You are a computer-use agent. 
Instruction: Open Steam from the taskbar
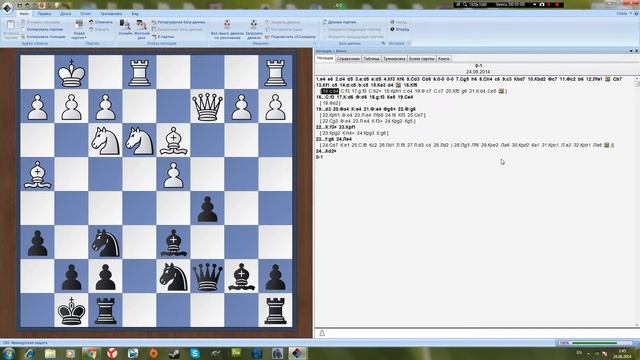[174, 353]
